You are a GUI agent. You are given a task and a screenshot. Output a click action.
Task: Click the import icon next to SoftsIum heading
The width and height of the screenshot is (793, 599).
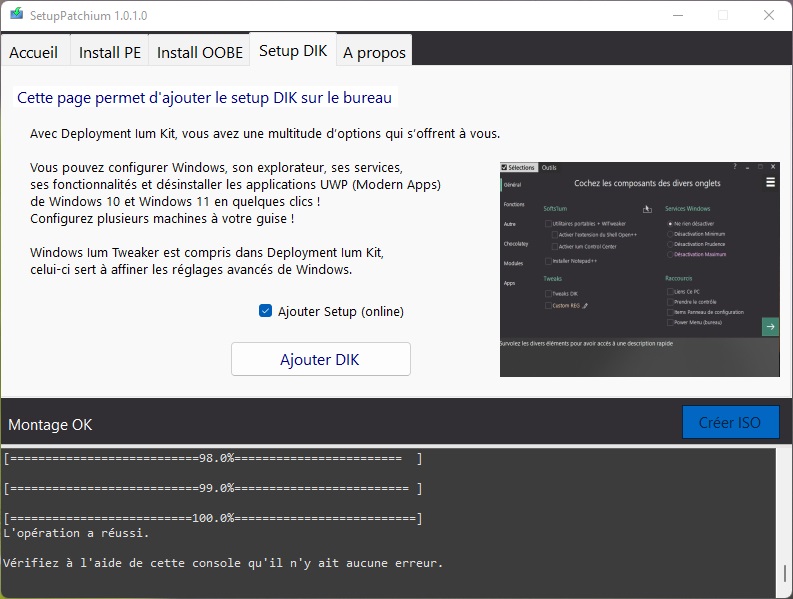(647, 209)
